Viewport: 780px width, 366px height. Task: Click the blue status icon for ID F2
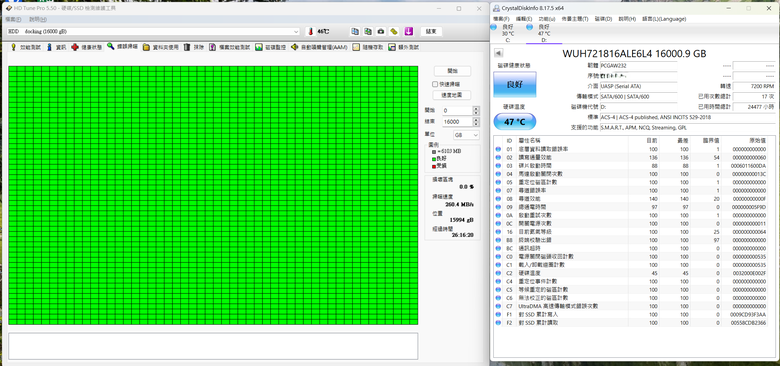pos(498,323)
